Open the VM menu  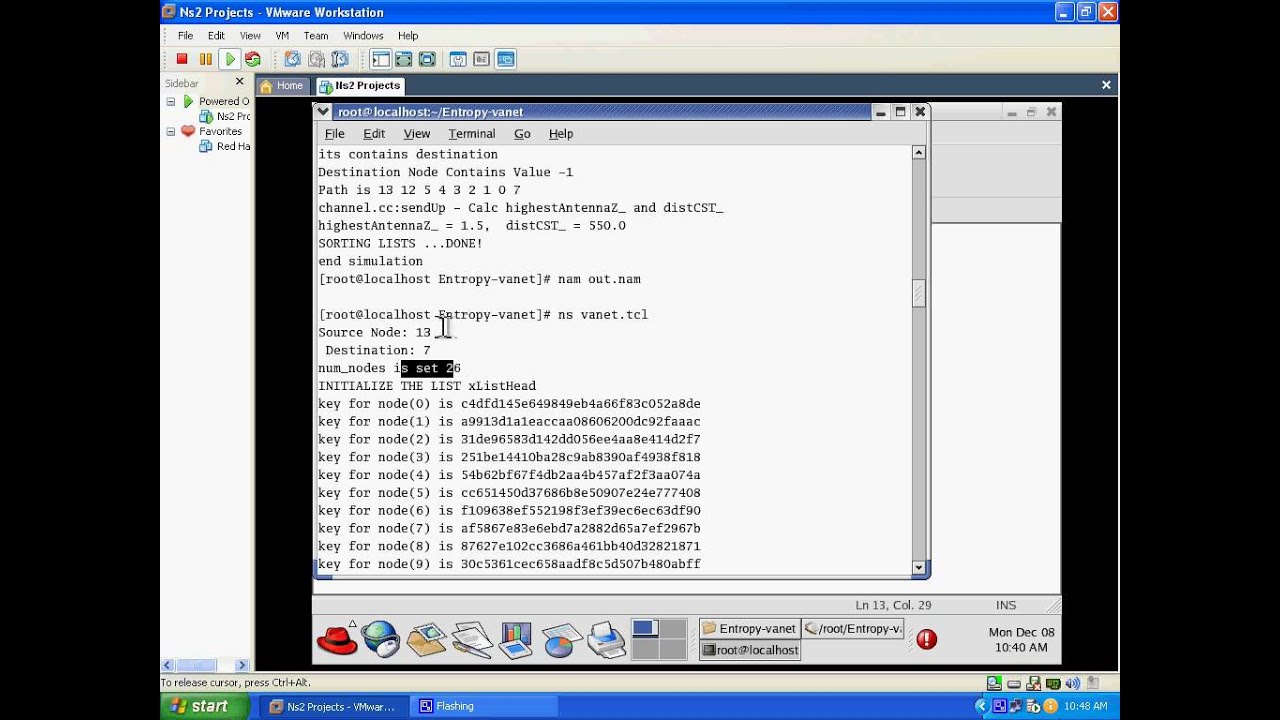point(282,36)
